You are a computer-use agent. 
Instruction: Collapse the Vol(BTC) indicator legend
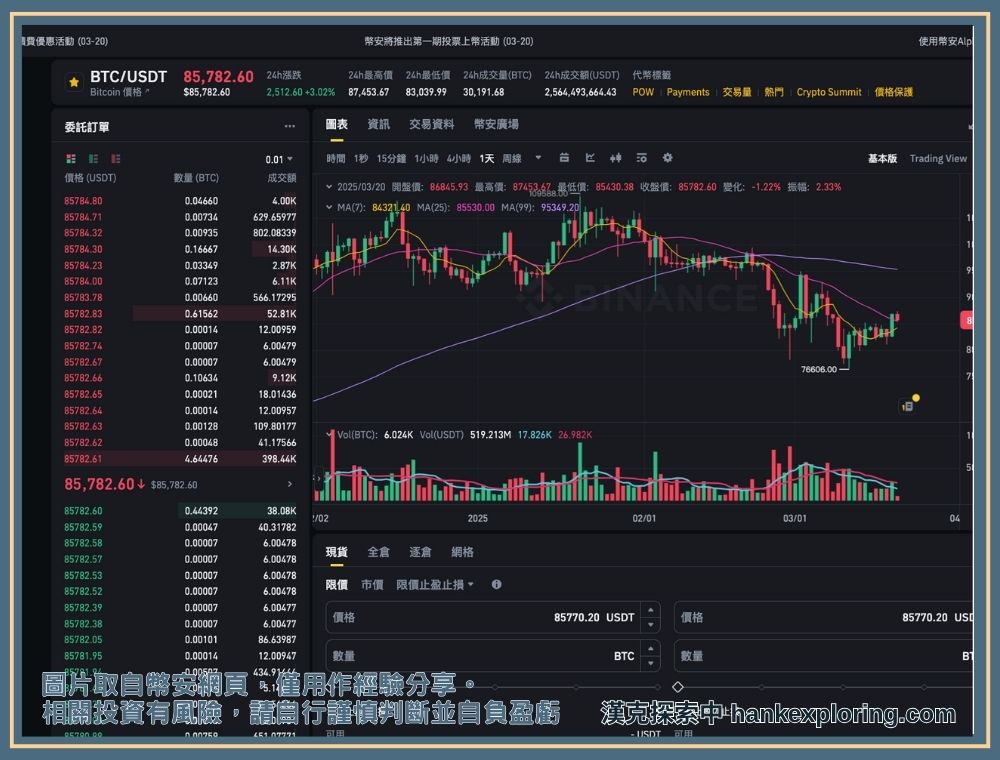(x=330, y=435)
